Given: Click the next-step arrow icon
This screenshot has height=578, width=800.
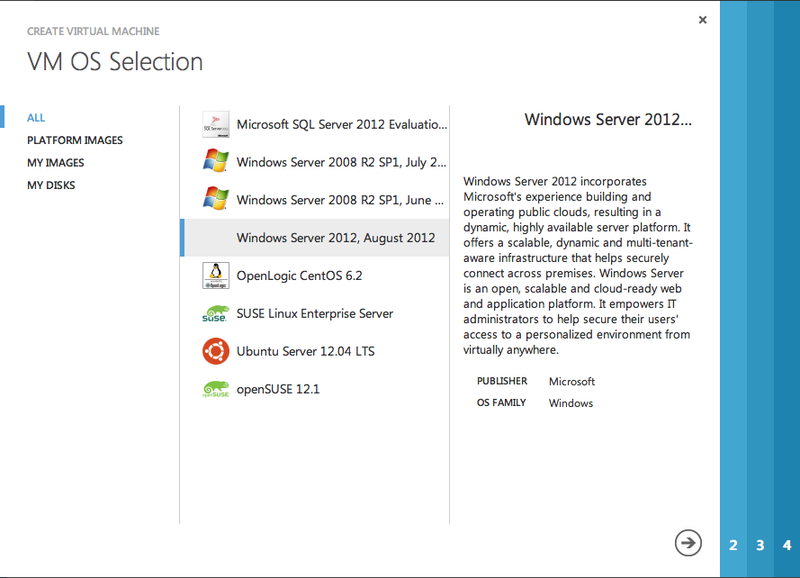Looking at the screenshot, I should tap(687, 541).
